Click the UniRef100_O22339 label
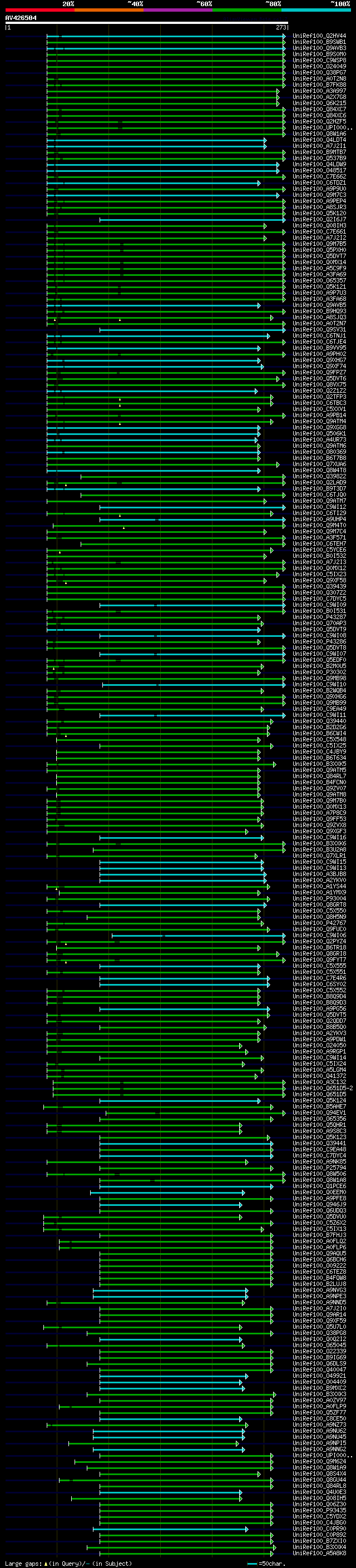Screen dimensions: 356x1568 (x=319, y=1351)
